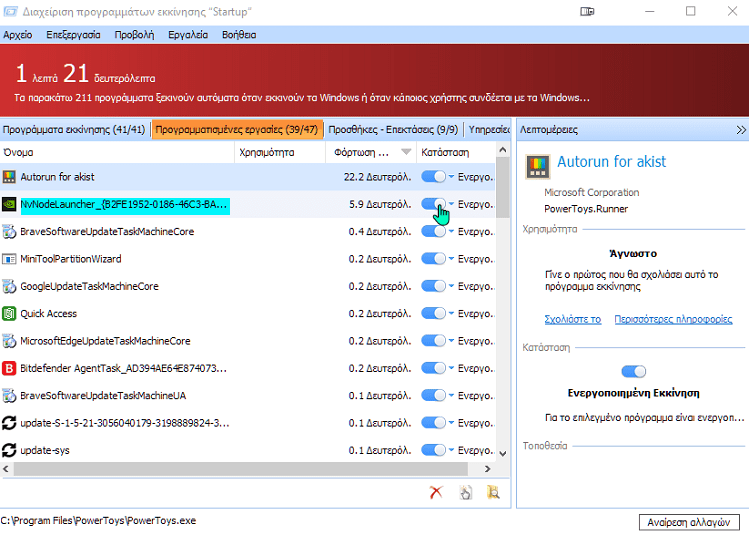Viewport: 749px width, 535px height.
Task: Sort by Όνομα column header
Action: [117, 152]
